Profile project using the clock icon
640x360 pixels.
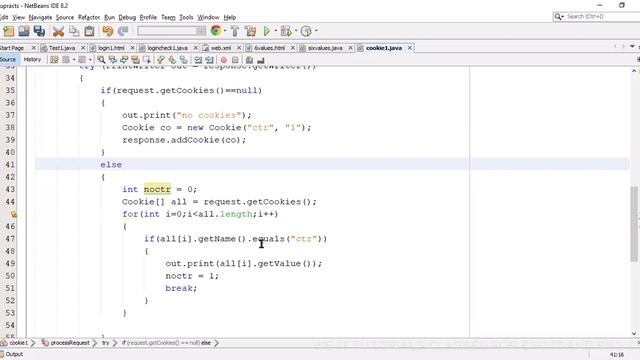(x=306, y=31)
